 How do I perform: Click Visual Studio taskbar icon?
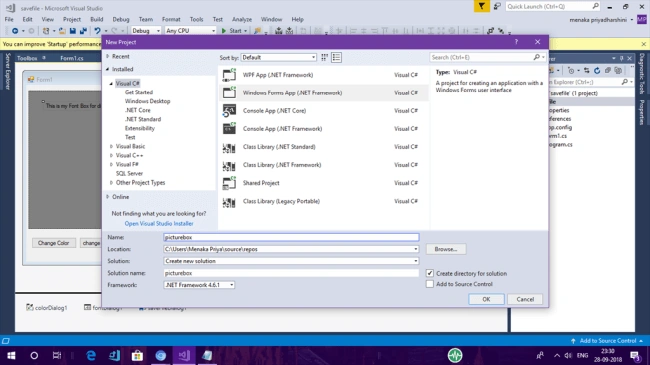click(x=184, y=355)
